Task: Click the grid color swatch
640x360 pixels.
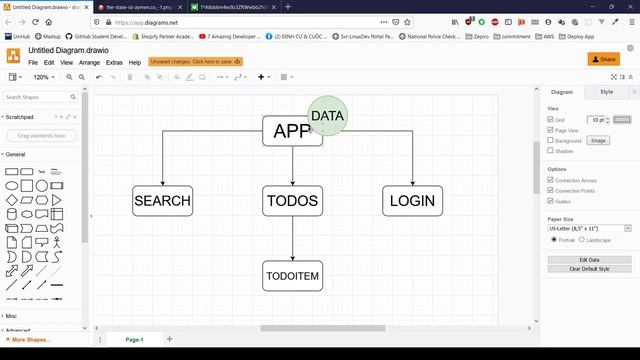Action: [x=622, y=120]
